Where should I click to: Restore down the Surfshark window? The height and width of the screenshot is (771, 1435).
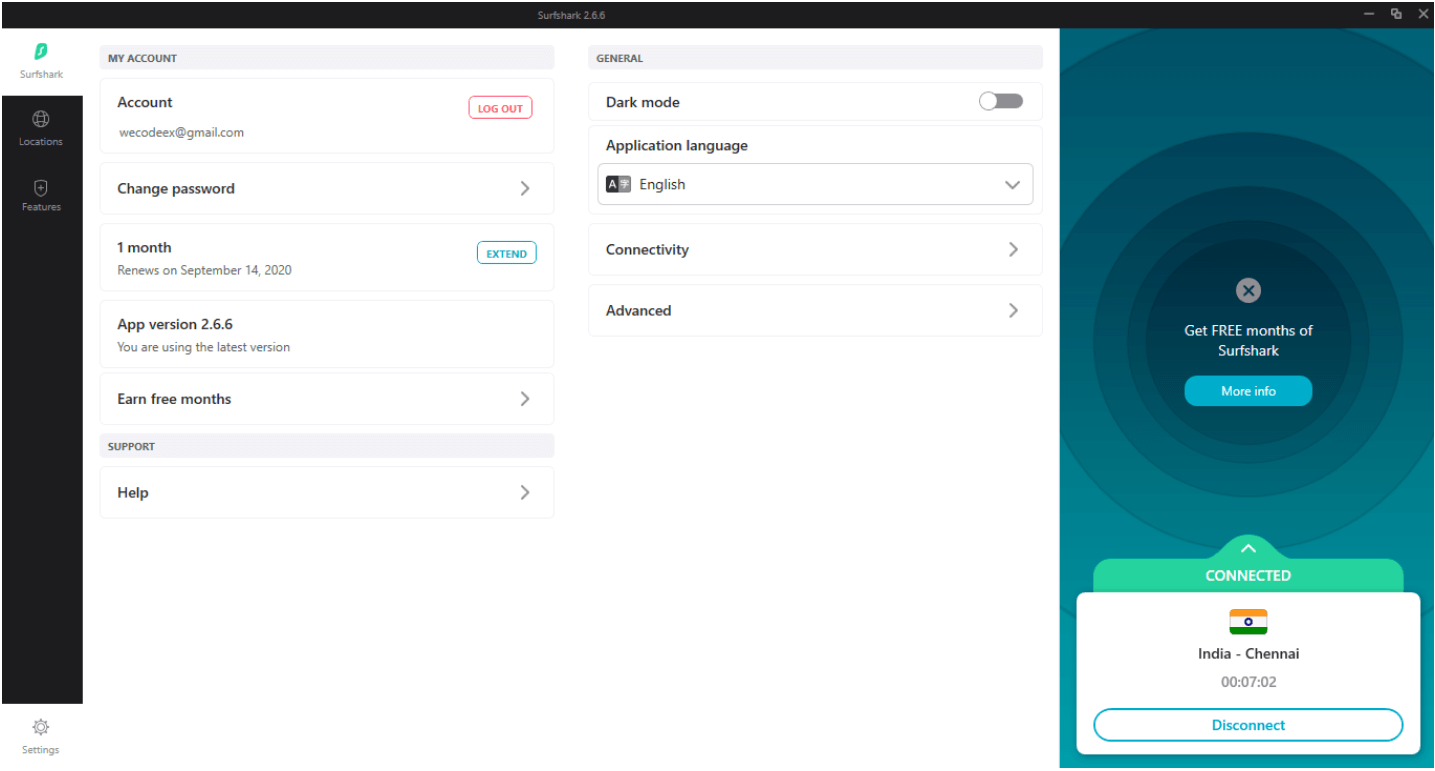click(1396, 14)
